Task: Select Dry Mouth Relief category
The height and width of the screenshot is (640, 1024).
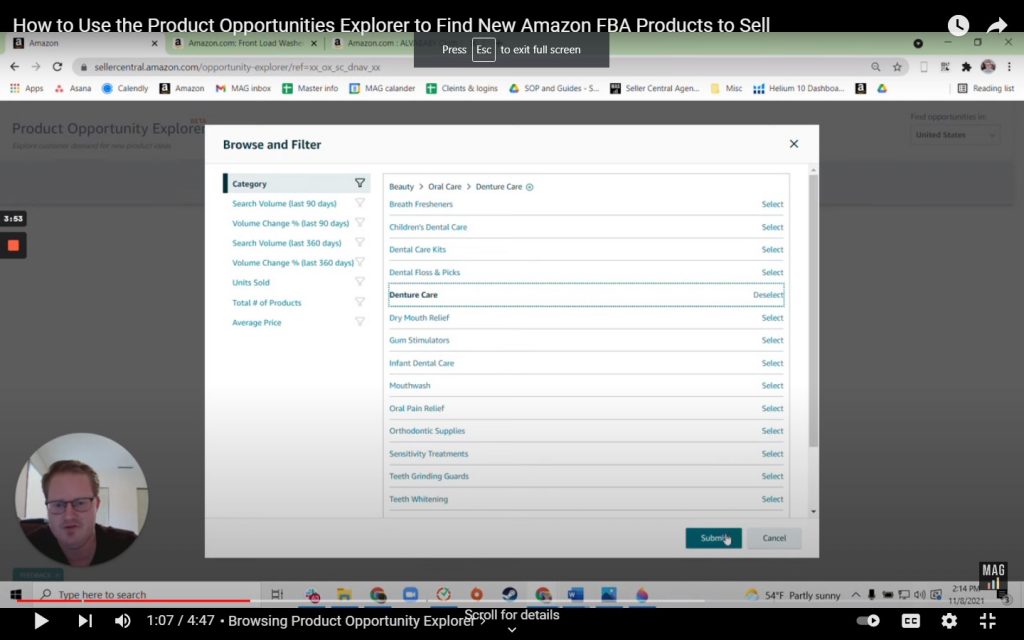Action: (x=772, y=318)
